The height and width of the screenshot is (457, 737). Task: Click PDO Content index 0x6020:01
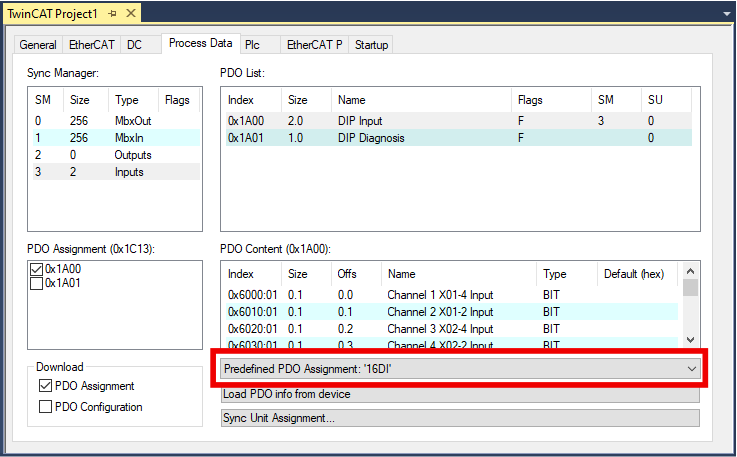[x=253, y=329]
